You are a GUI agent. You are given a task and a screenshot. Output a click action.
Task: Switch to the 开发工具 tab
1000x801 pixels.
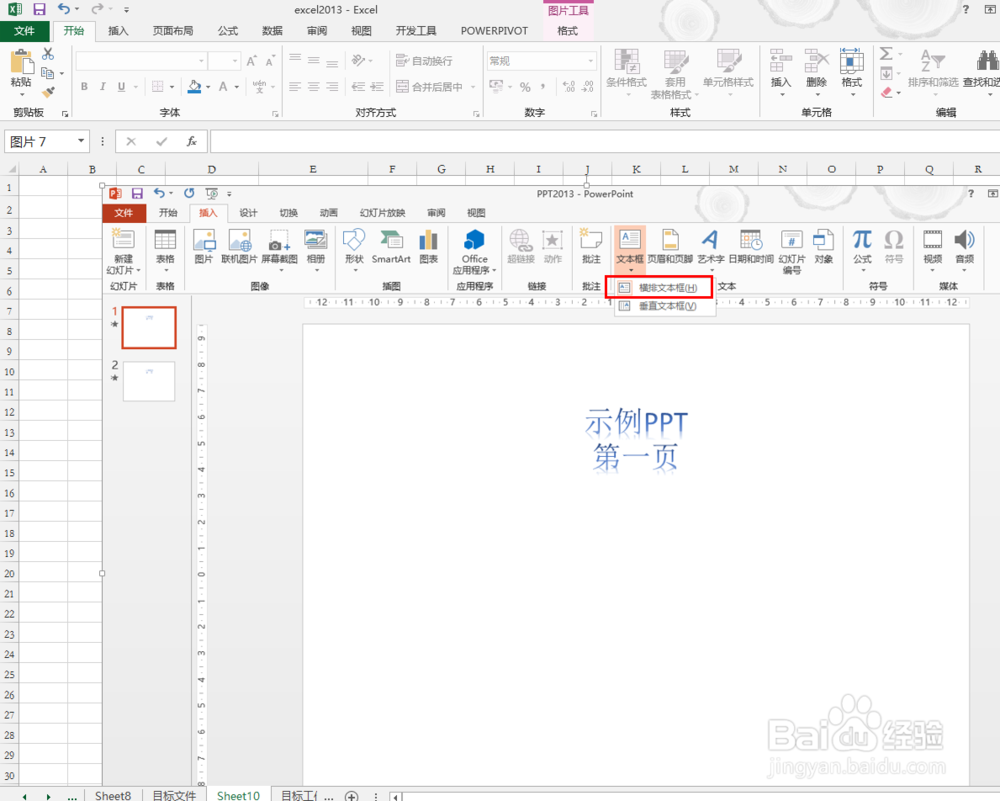(416, 31)
